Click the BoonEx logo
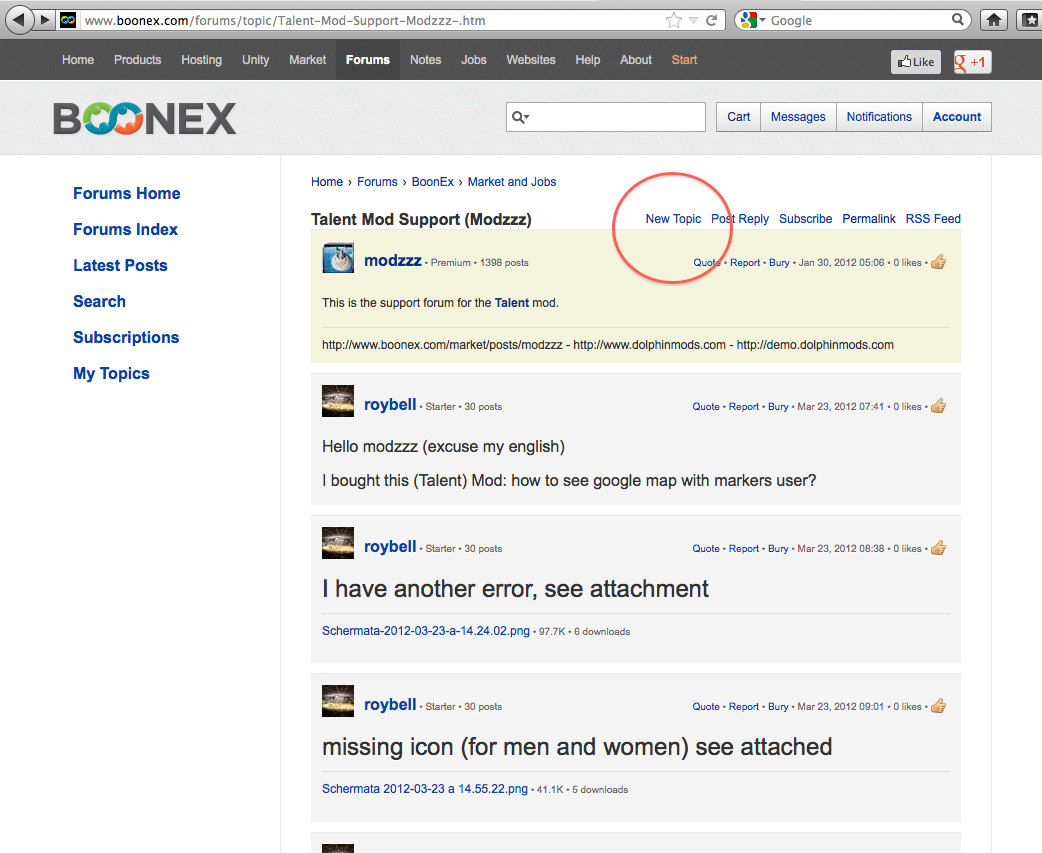 (x=145, y=118)
